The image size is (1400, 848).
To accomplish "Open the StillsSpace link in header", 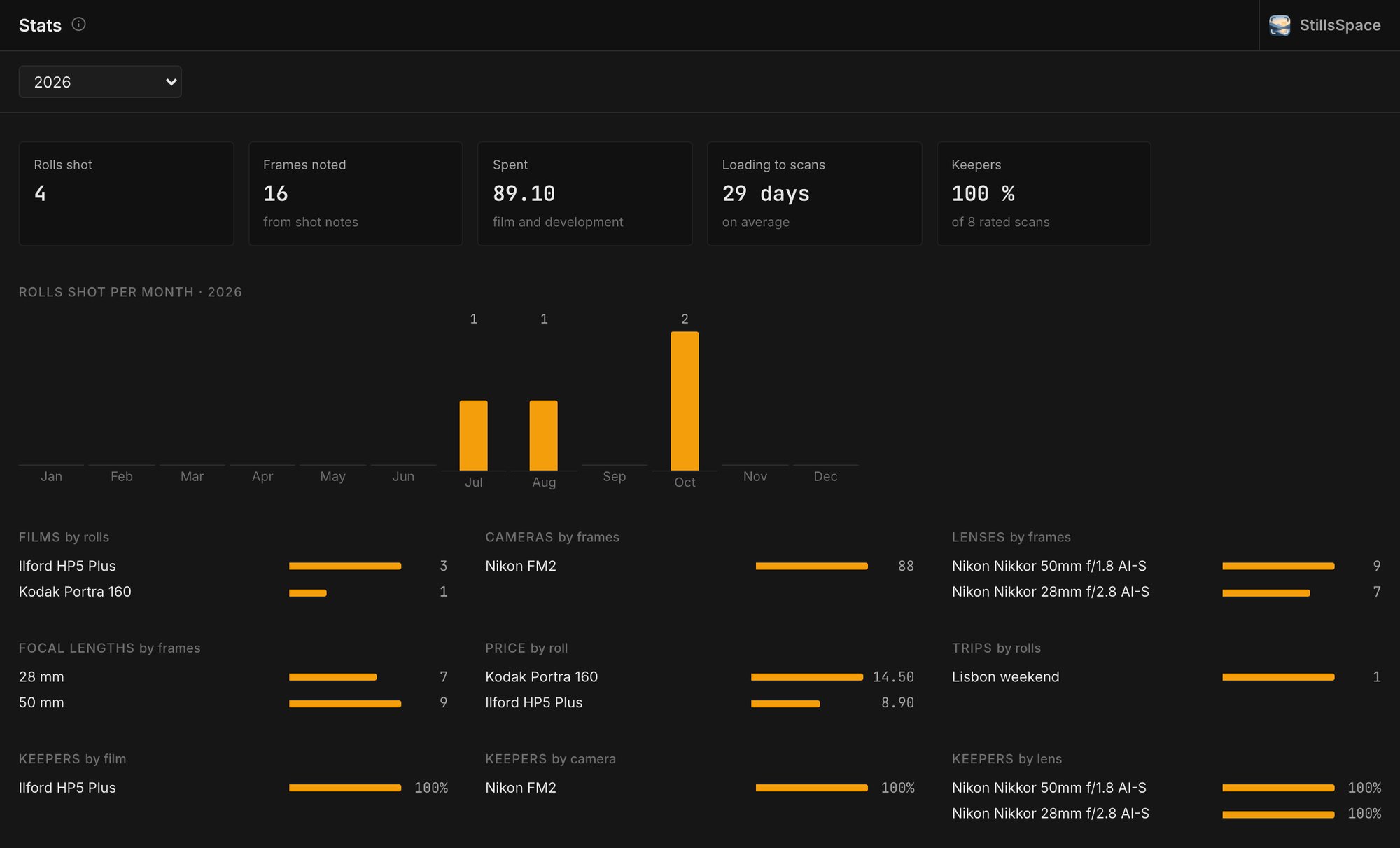I will (x=1325, y=25).
